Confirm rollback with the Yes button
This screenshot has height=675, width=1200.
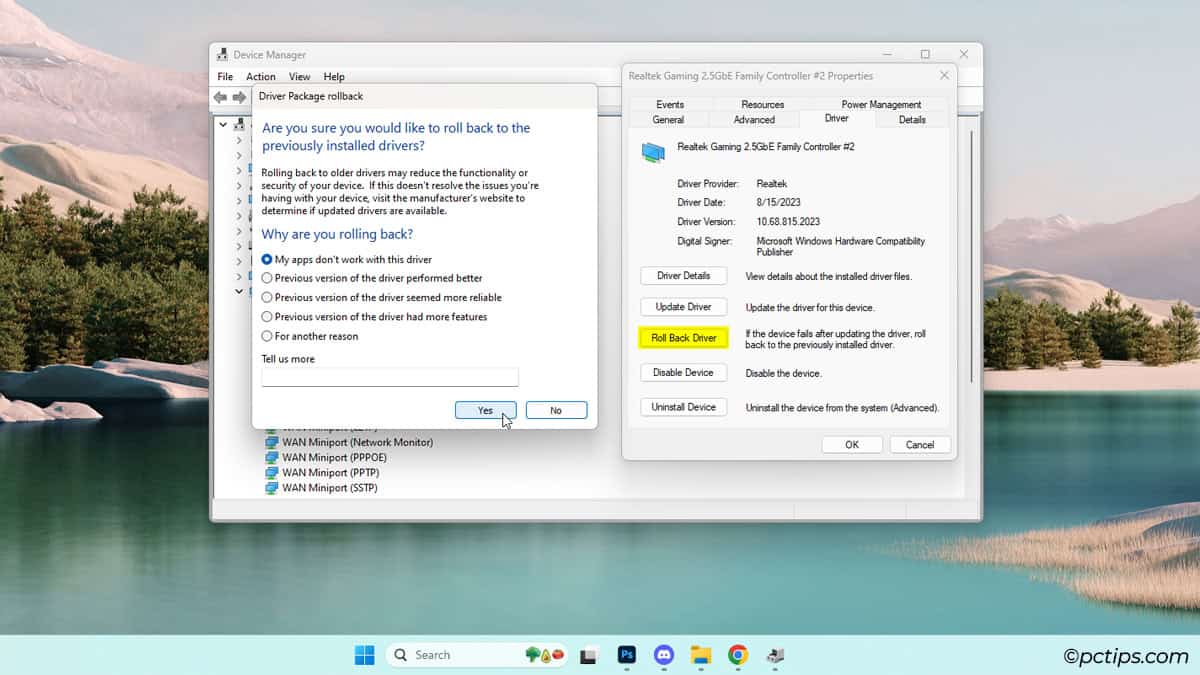coord(485,410)
